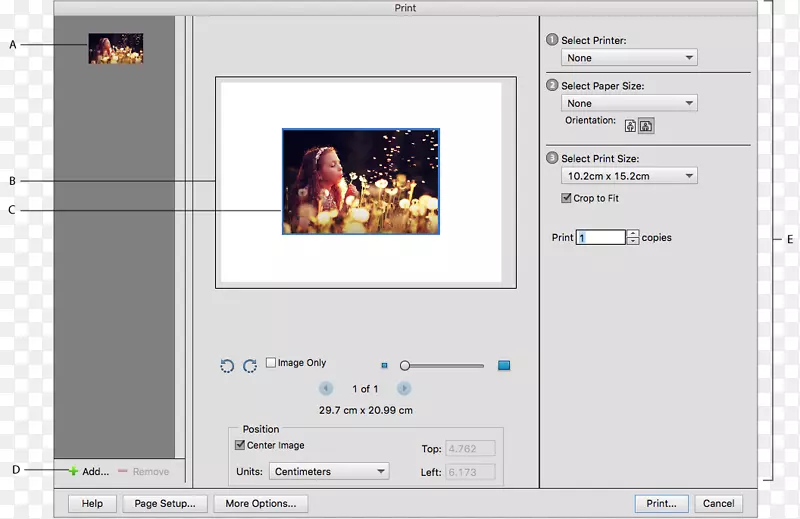The image size is (800, 519).
Task: Click the "29.7 cm x 20.99 cm" size text
Action: click(x=366, y=410)
